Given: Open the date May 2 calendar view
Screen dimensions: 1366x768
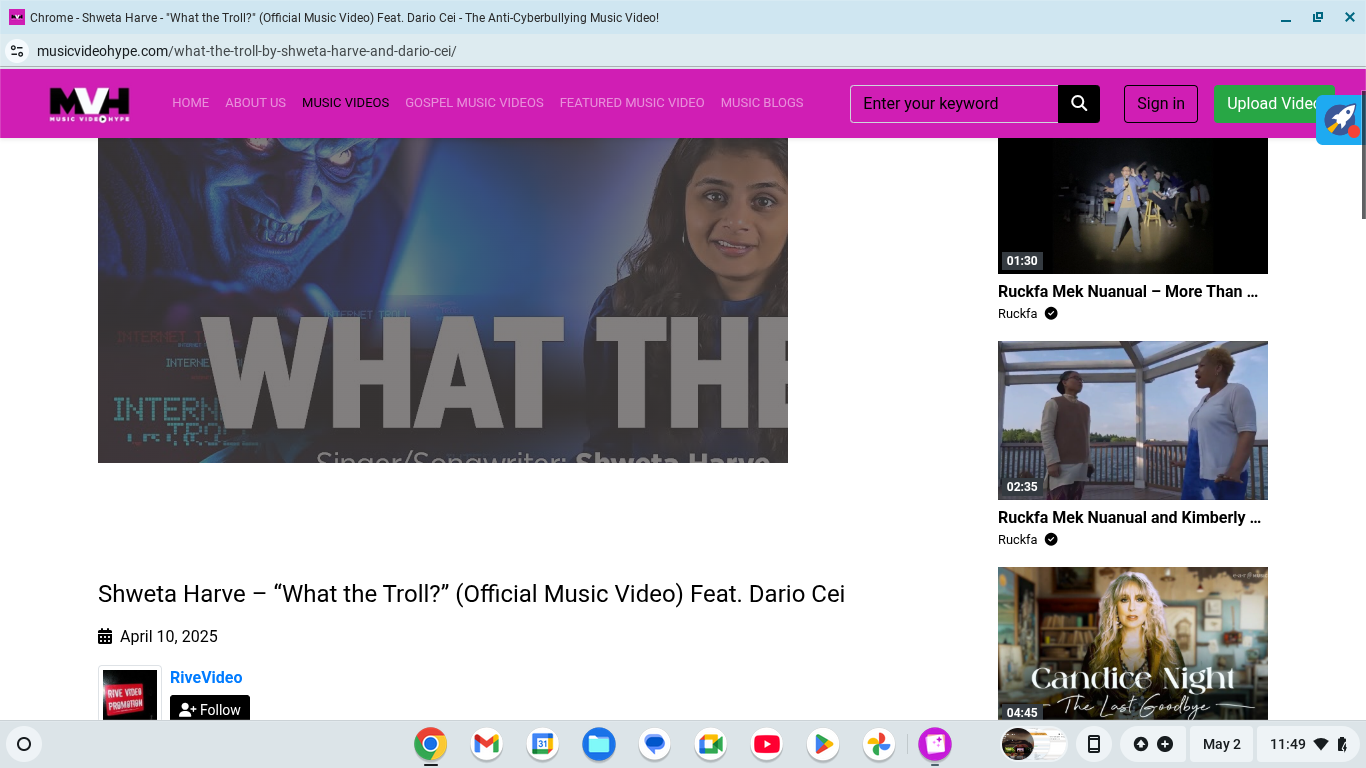Looking at the screenshot, I should [x=1221, y=744].
